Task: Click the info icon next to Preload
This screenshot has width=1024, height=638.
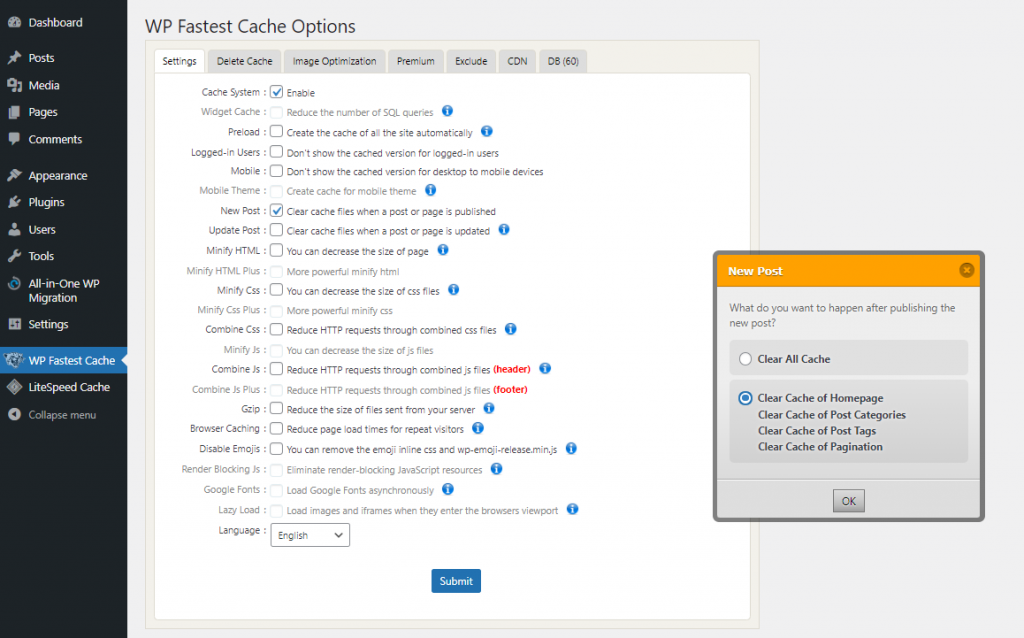Action: (x=487, y=132)
